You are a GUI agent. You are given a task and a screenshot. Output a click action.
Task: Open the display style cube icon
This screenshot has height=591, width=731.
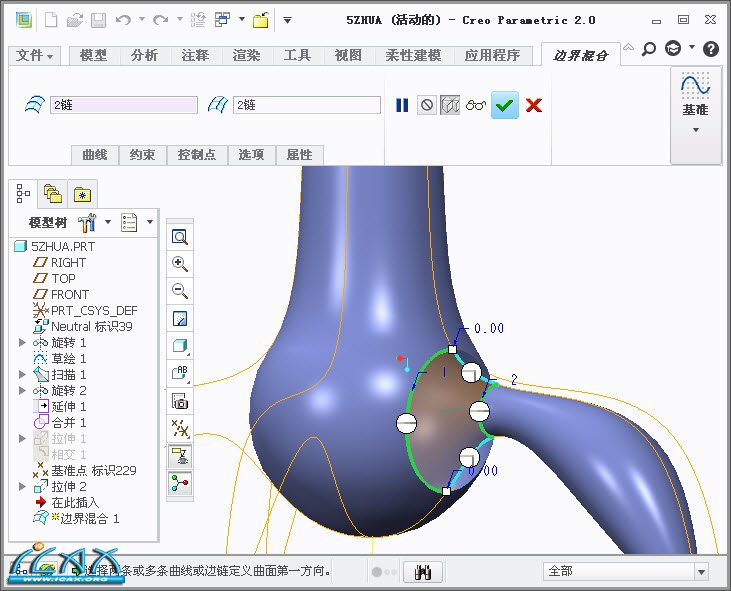[x=180, y=346]
